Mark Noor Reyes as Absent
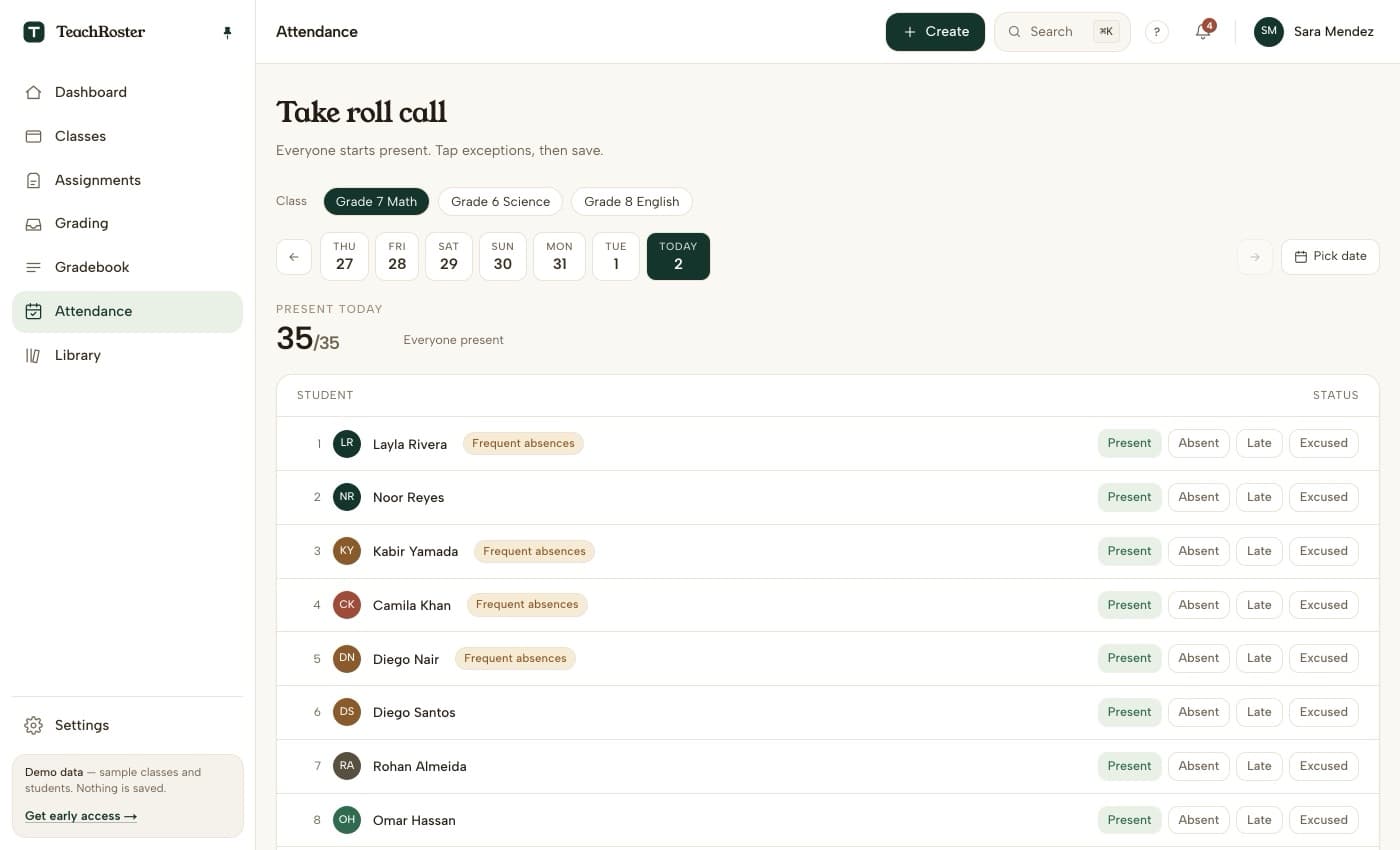 (1198, 497)
